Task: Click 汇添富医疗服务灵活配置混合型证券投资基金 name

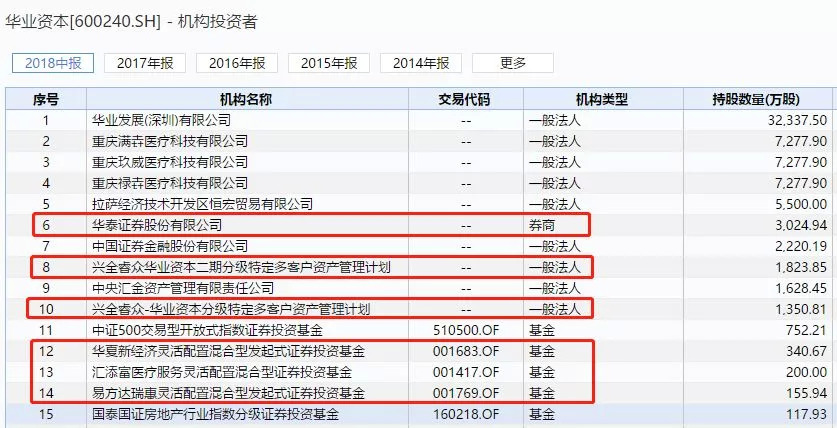Action: [222, 372]
